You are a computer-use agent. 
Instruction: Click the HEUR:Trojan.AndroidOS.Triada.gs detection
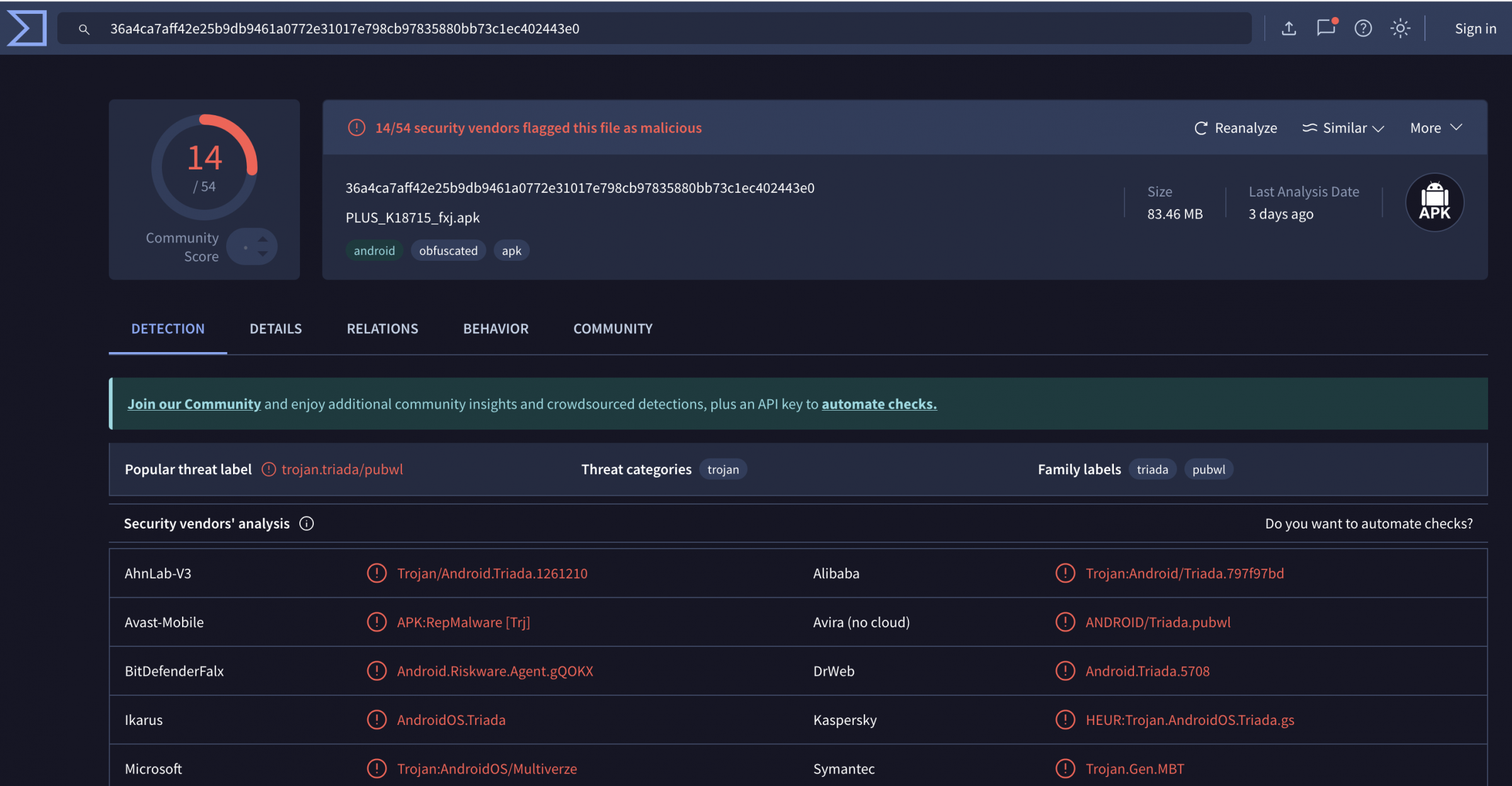pyautogui.click(x=1189, y=720)
